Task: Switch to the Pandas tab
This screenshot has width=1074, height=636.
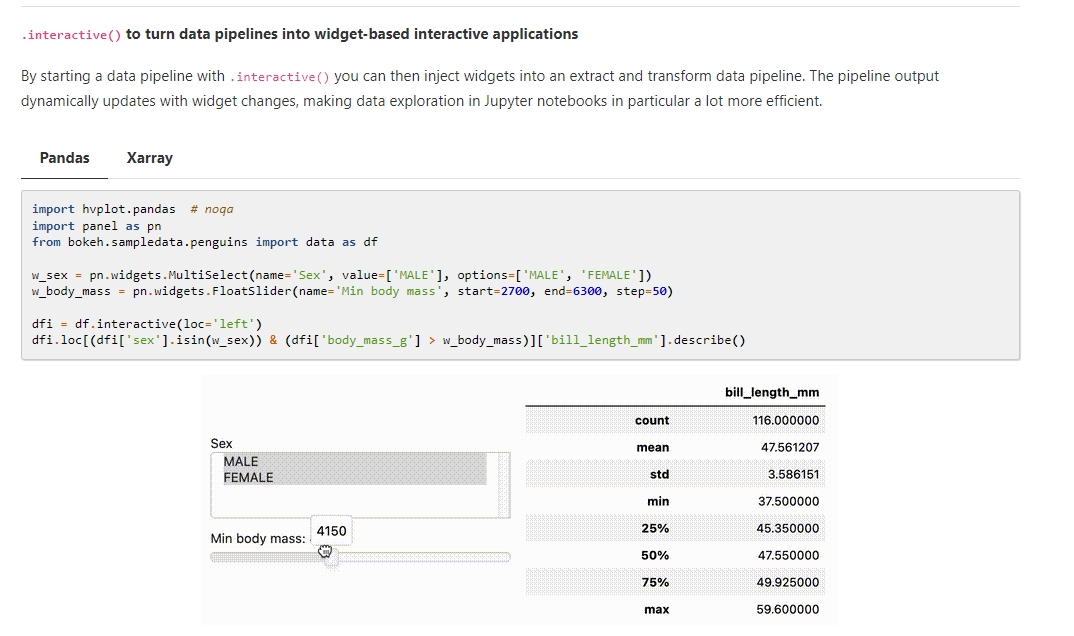Action: (64, 157)
